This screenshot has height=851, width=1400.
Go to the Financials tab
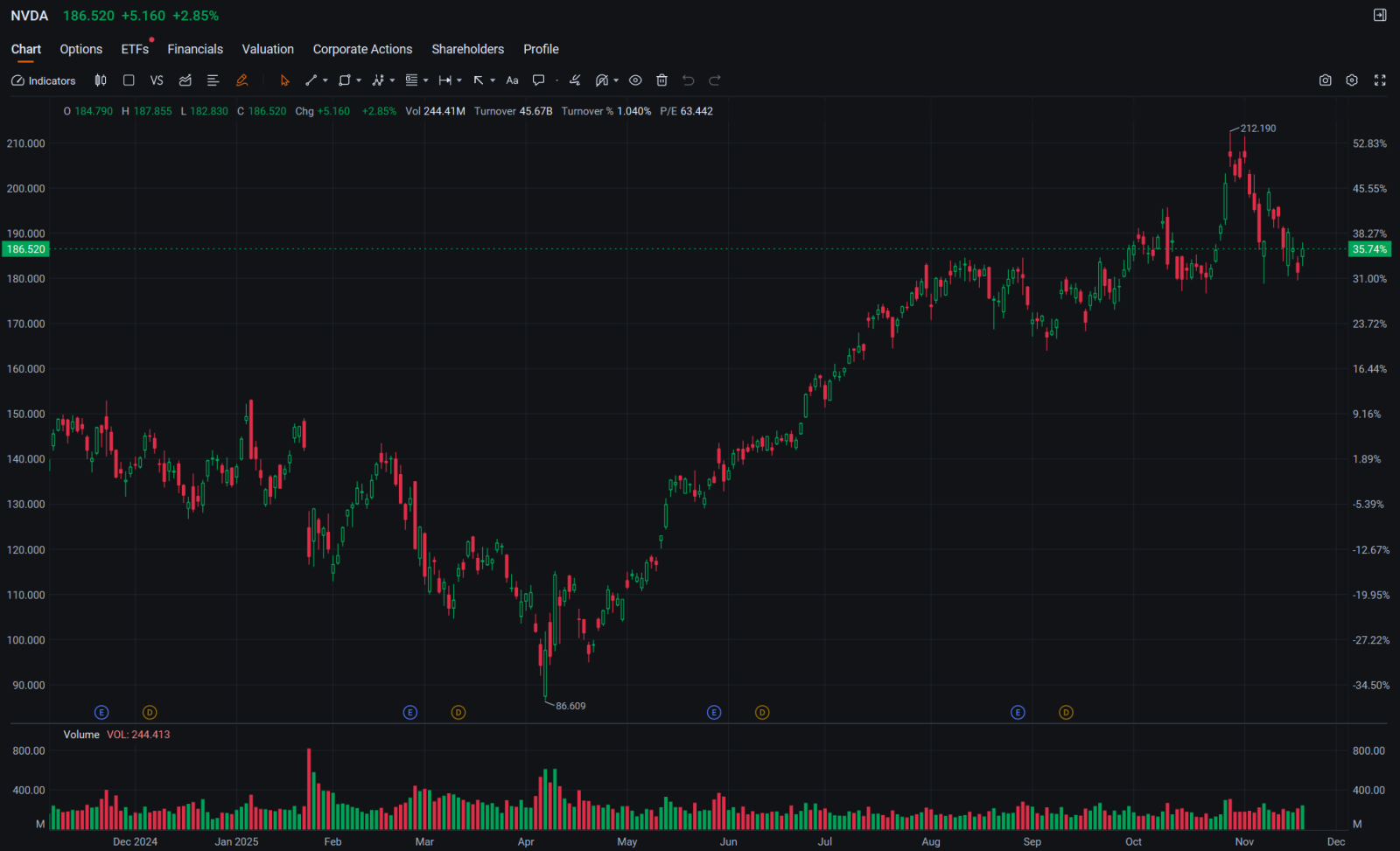pos(195,49)
